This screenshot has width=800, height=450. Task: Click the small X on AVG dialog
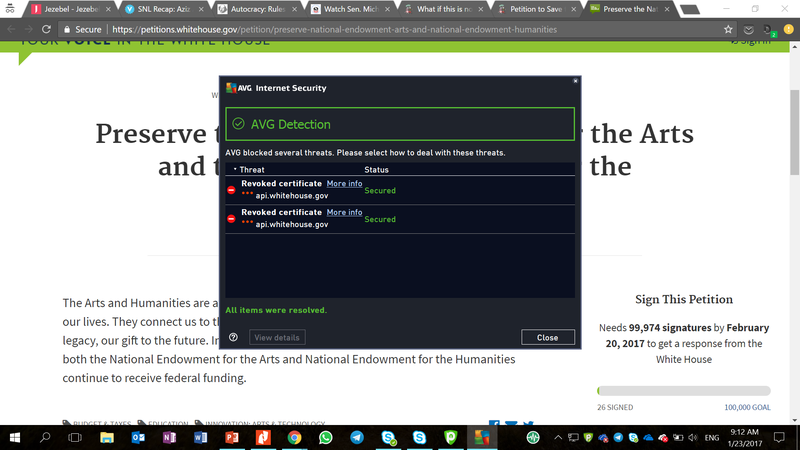(575, 81)
